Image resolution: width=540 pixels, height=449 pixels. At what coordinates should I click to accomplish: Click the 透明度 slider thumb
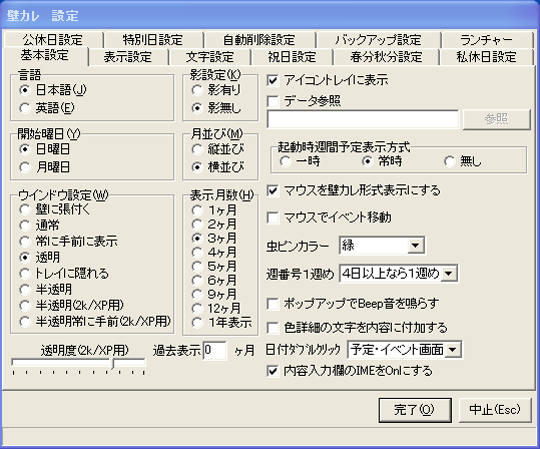113,364
